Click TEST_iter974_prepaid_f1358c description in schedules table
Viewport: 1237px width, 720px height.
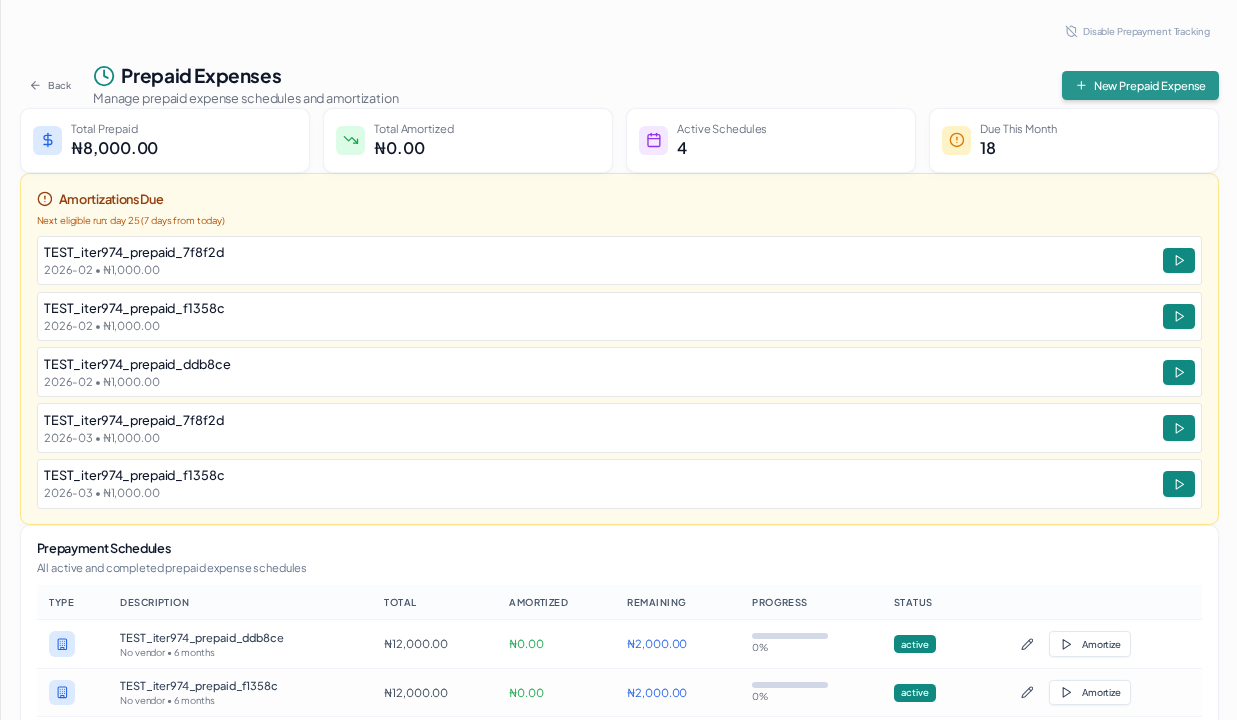tap(199, 686)
